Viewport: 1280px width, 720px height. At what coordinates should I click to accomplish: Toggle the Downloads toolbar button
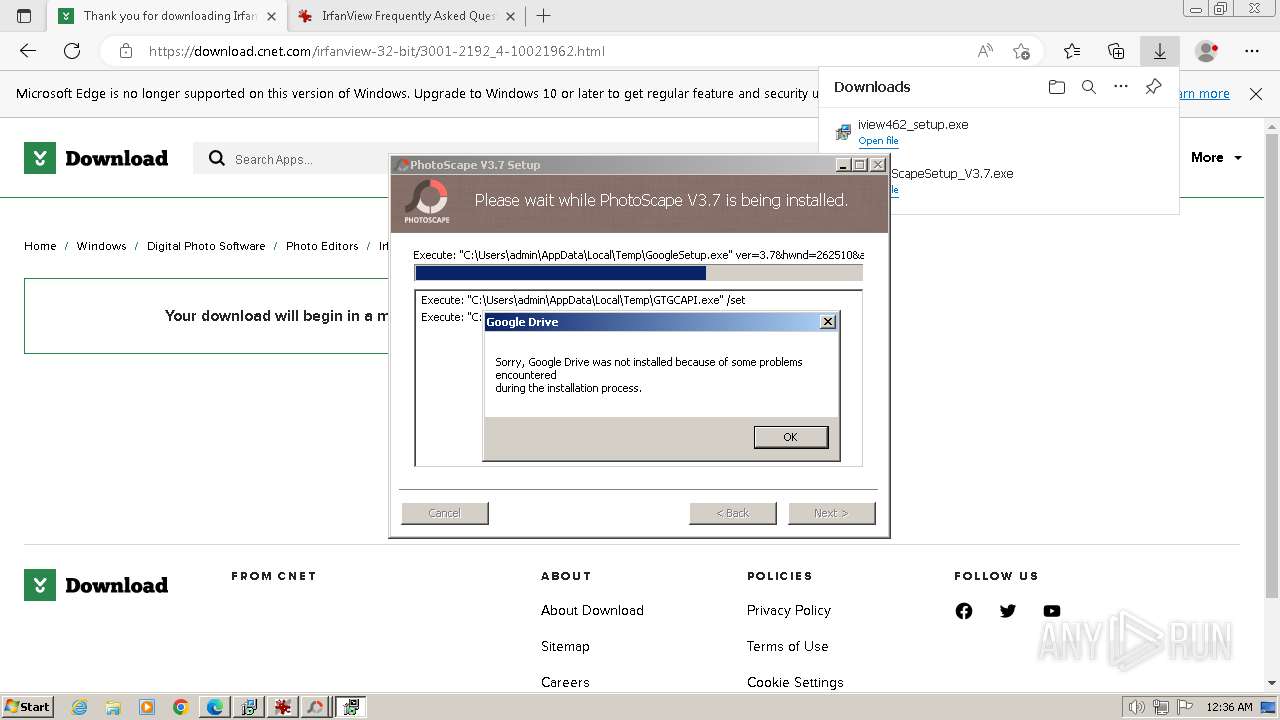point(1160,51)
